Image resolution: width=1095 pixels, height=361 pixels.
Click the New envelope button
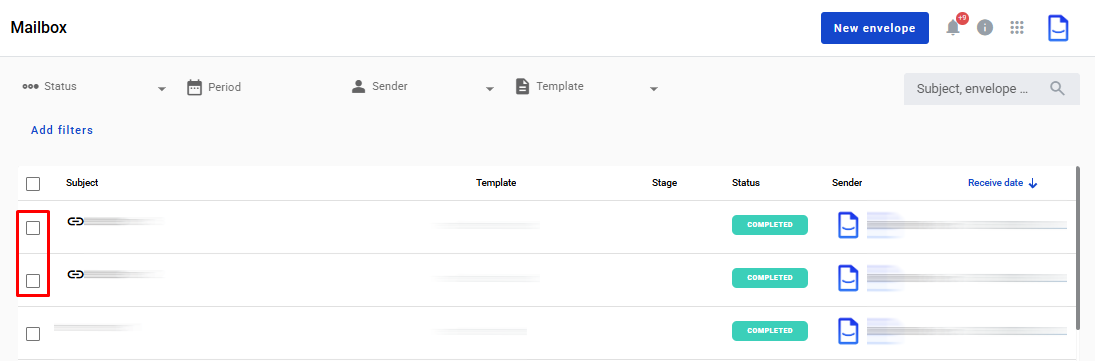(874, 28)
